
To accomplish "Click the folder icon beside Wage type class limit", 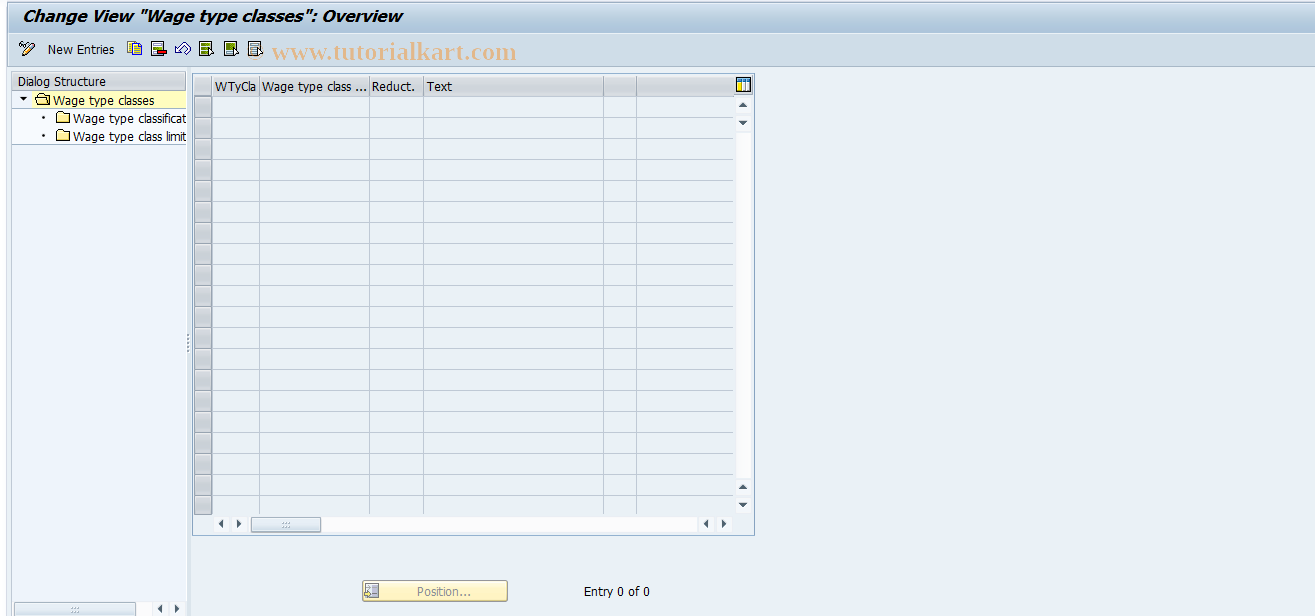I will pyautogui.click(x=63, y=136).
